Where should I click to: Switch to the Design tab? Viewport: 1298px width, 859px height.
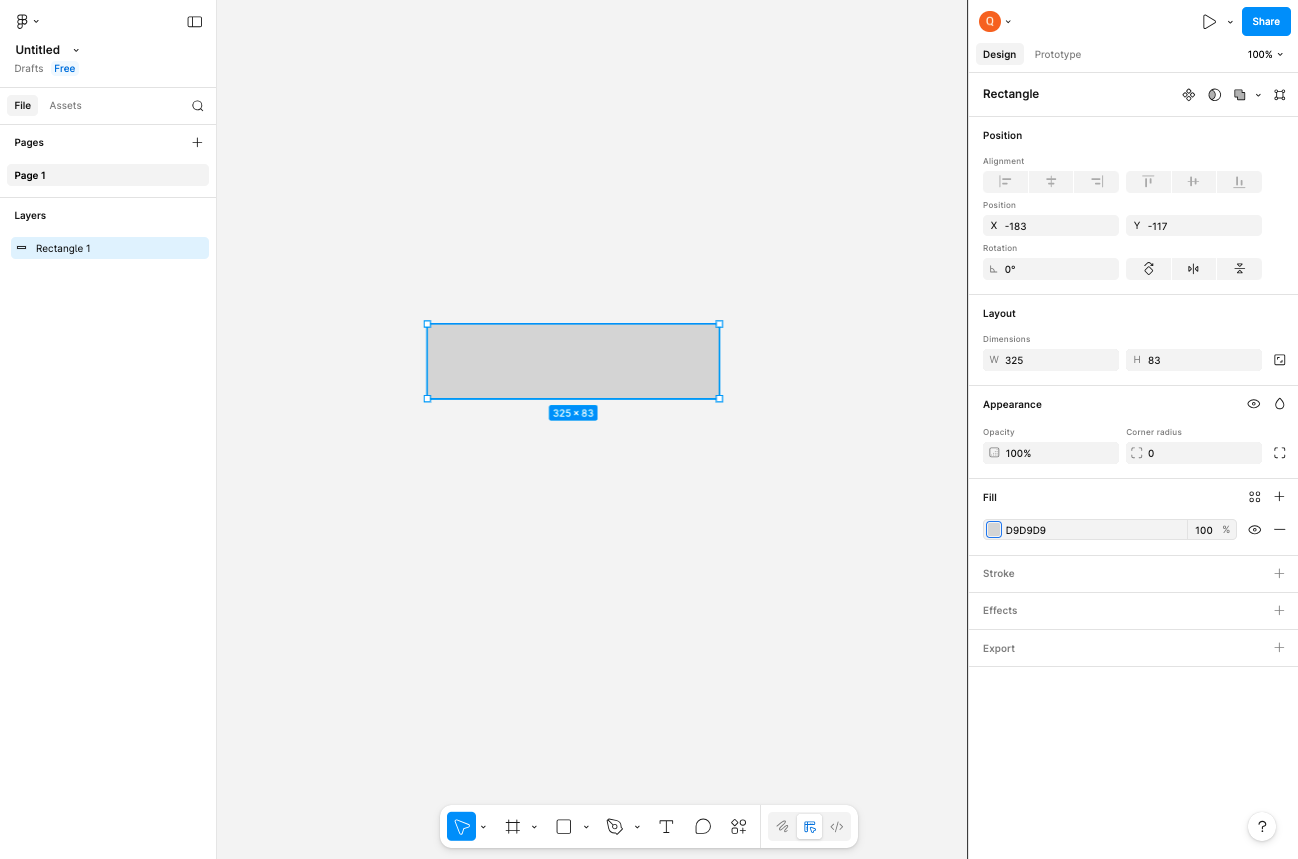(999, 55)
